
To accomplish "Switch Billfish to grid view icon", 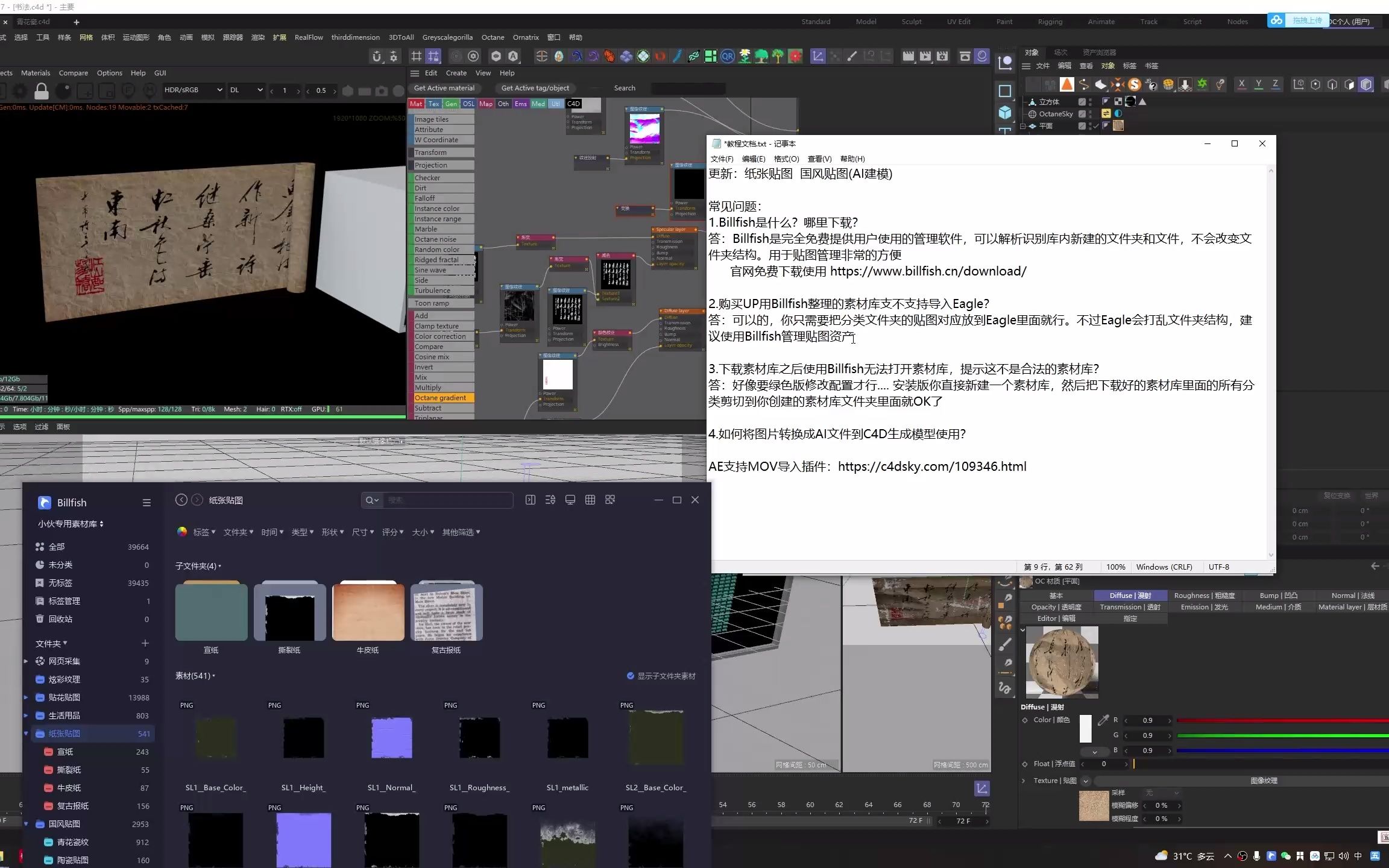I will click(x=590, y=500).
